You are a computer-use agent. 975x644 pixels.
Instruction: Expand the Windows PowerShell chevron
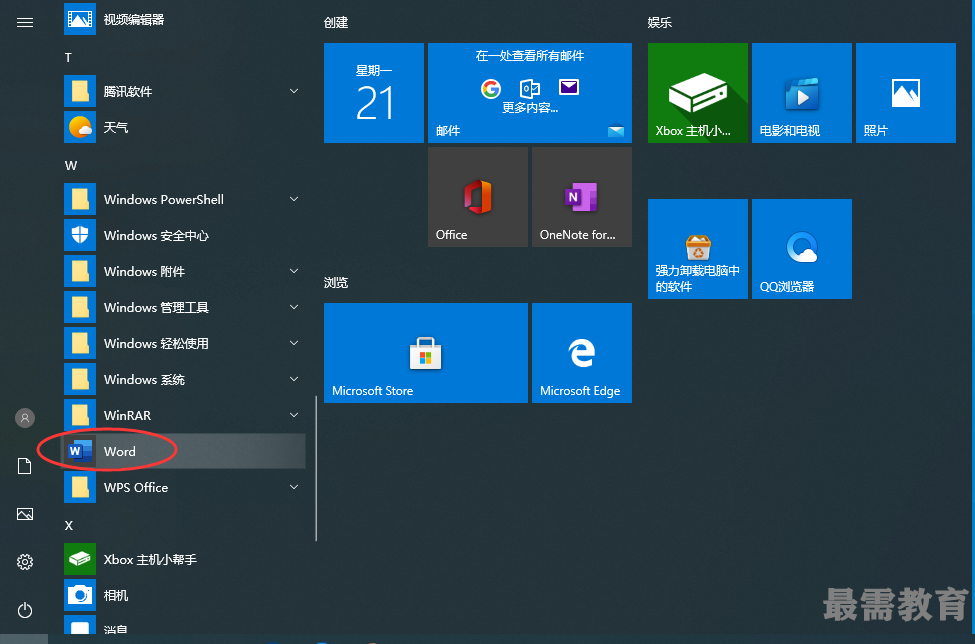(294, 200)
